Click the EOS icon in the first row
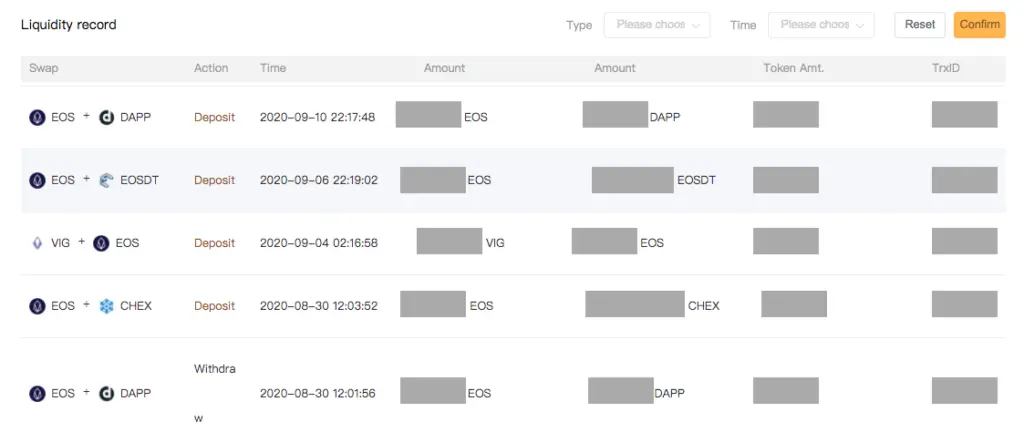1024x443 pixels. coord(37,118)
